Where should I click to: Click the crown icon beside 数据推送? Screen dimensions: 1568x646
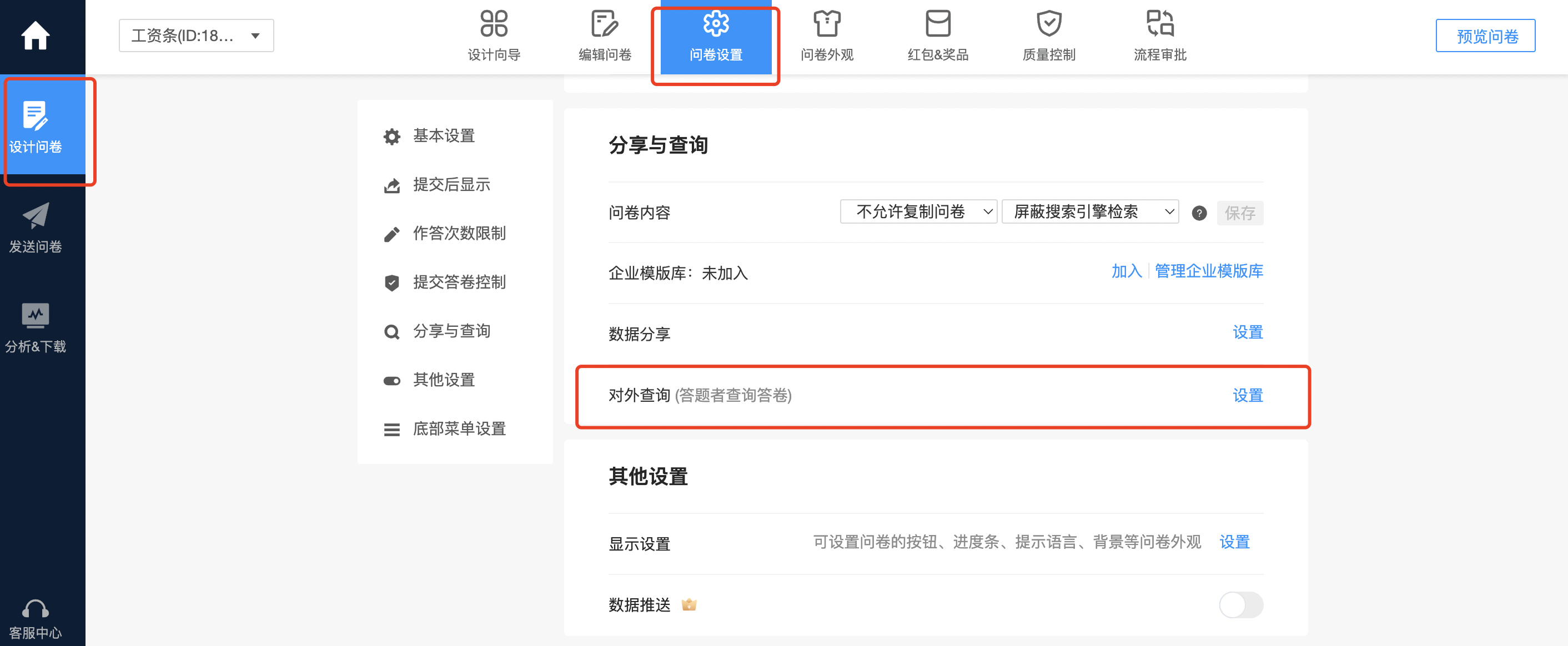pyautogui.click(x=688, y=604)
